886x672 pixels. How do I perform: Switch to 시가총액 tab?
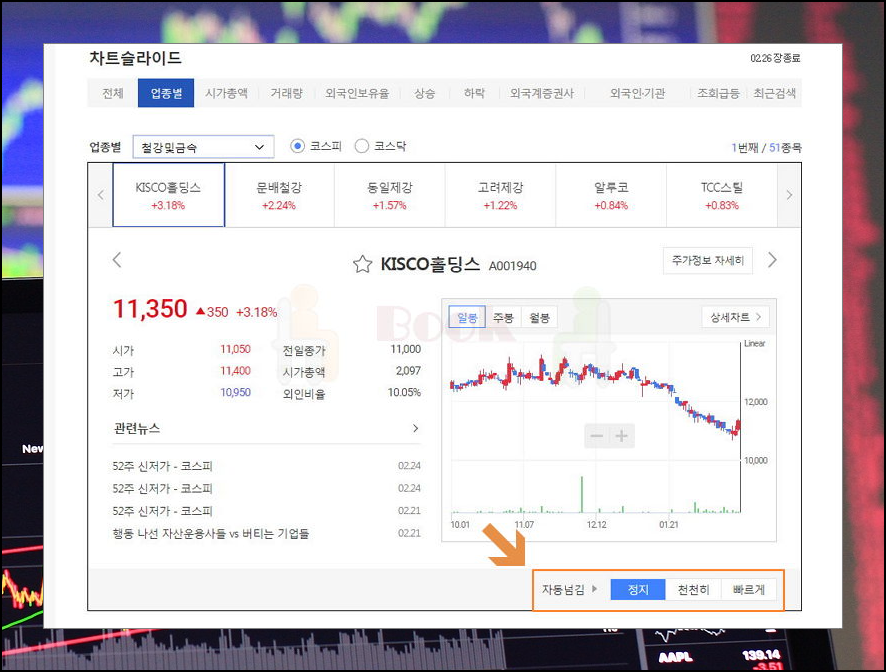pyautogui.click(x=226, y=93)
